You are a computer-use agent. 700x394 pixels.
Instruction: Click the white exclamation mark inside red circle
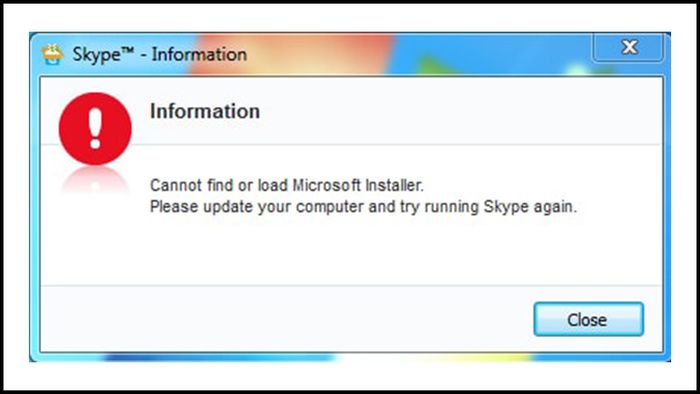[x=95, y=129]
